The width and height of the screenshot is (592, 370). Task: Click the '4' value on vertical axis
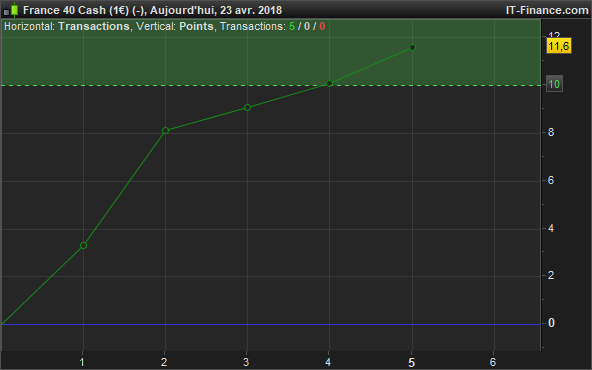[551, 228]
